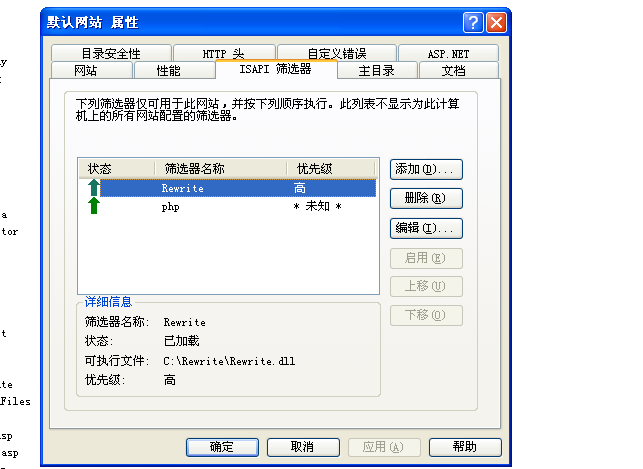Close the 默认网站 属性 dialog
This screenshot has height=469, width=643.
496,22
